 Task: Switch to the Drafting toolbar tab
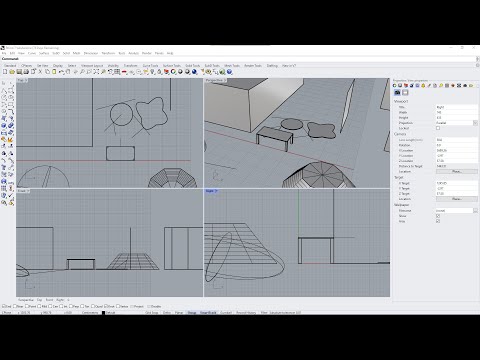coord(272,66)
